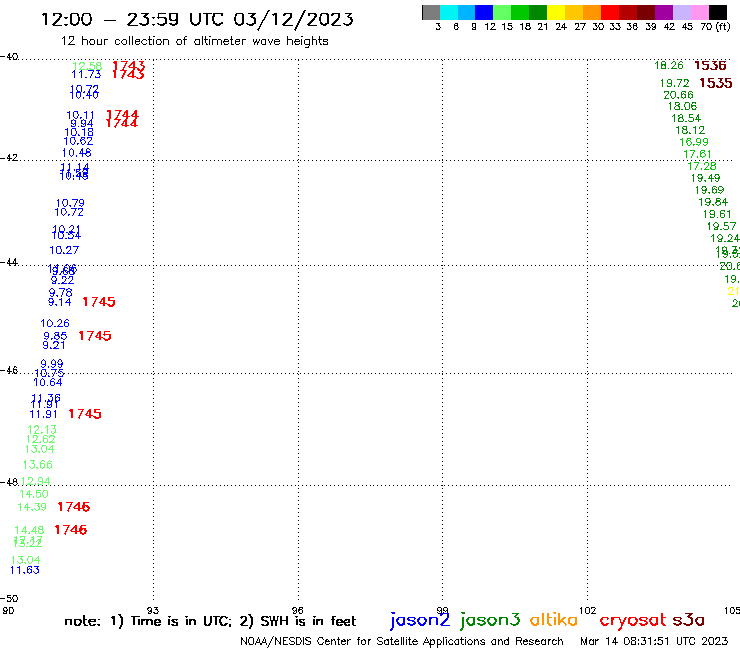
Task: Click the 1745 time beside 9.14
Action: coord(99,302)
